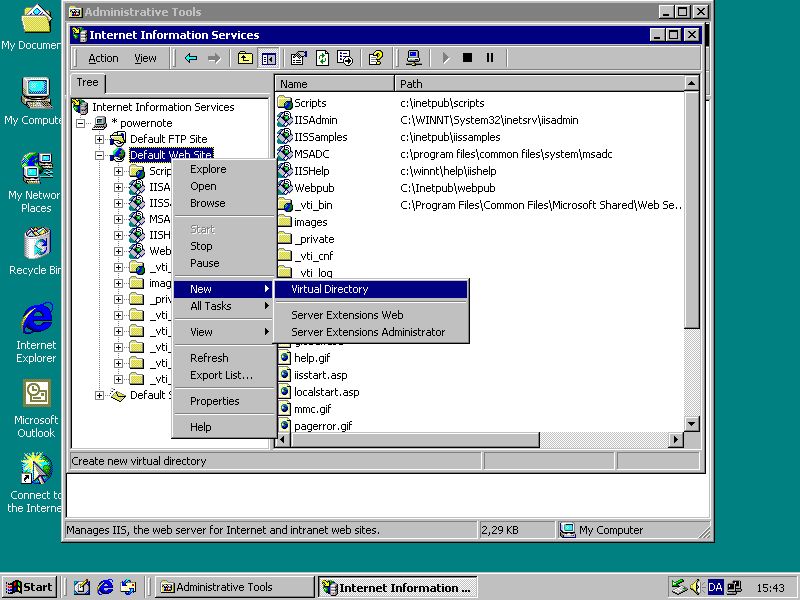This screenshot has width=800, height=600.
Task: Open the Windows Start button
Action: point(29,587)
